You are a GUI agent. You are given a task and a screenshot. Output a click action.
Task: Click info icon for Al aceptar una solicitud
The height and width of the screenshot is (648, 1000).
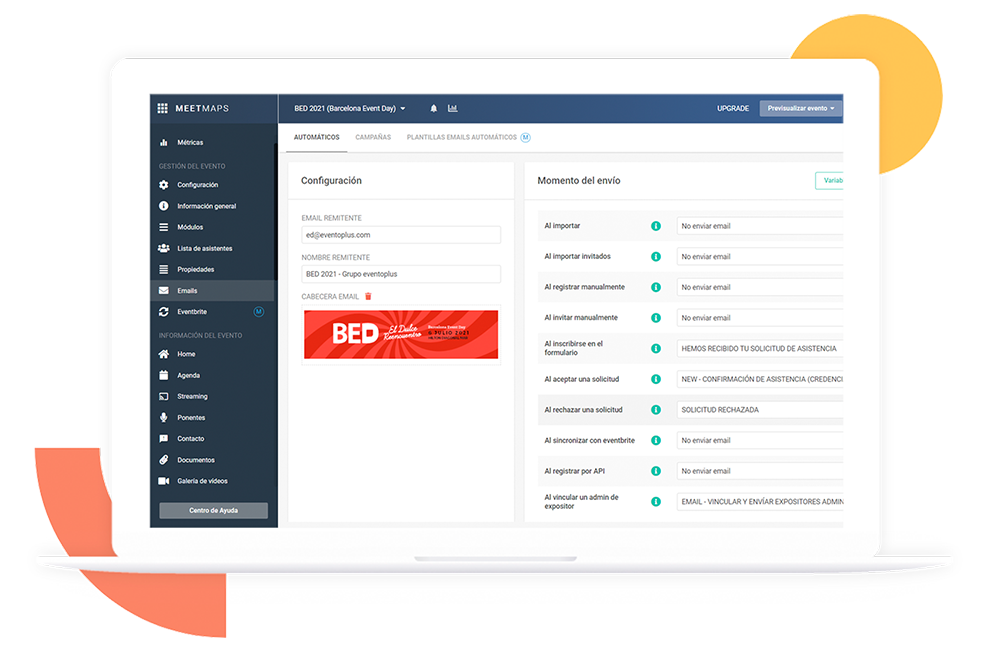click(x=656, y=379)
